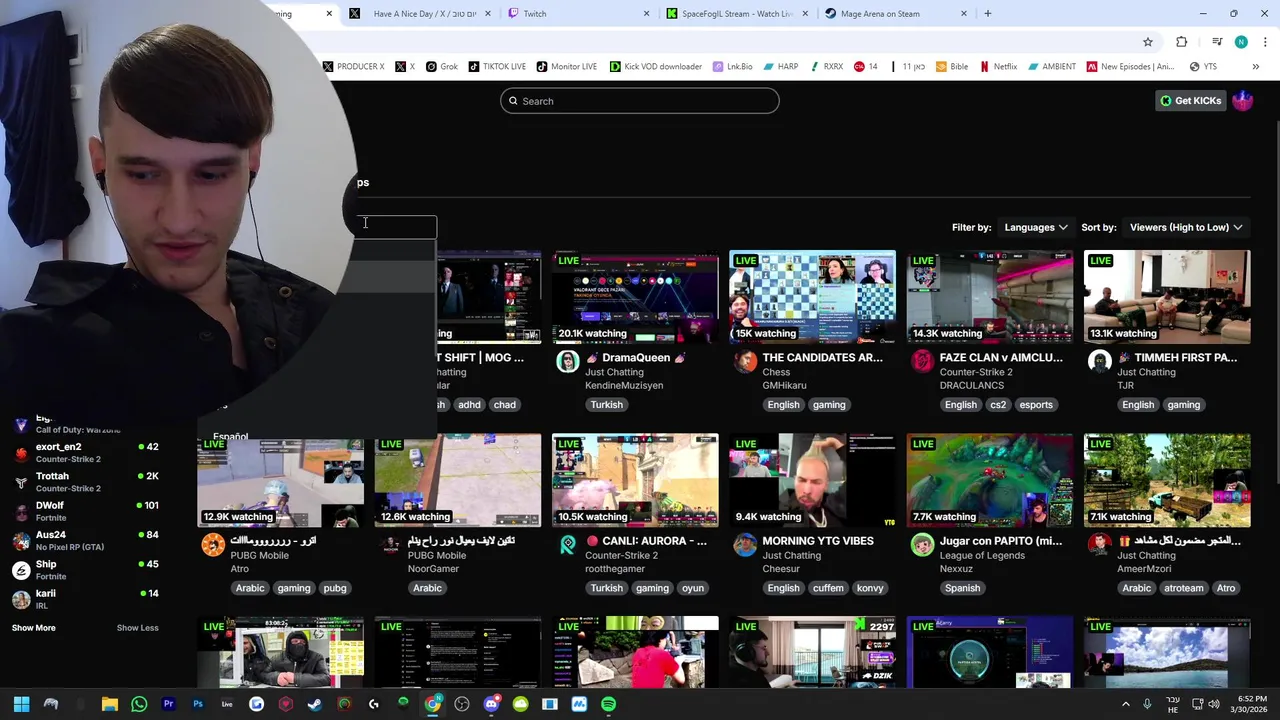
Task: Open the PRODUCER X bookmark
Action: pos(354,67)
